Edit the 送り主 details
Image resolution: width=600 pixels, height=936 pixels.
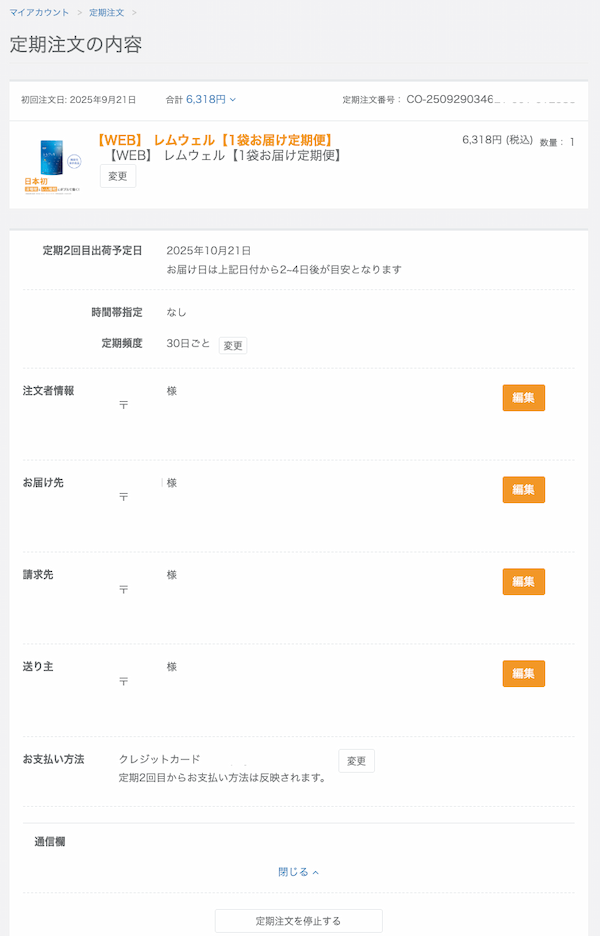tap(523, 674)
